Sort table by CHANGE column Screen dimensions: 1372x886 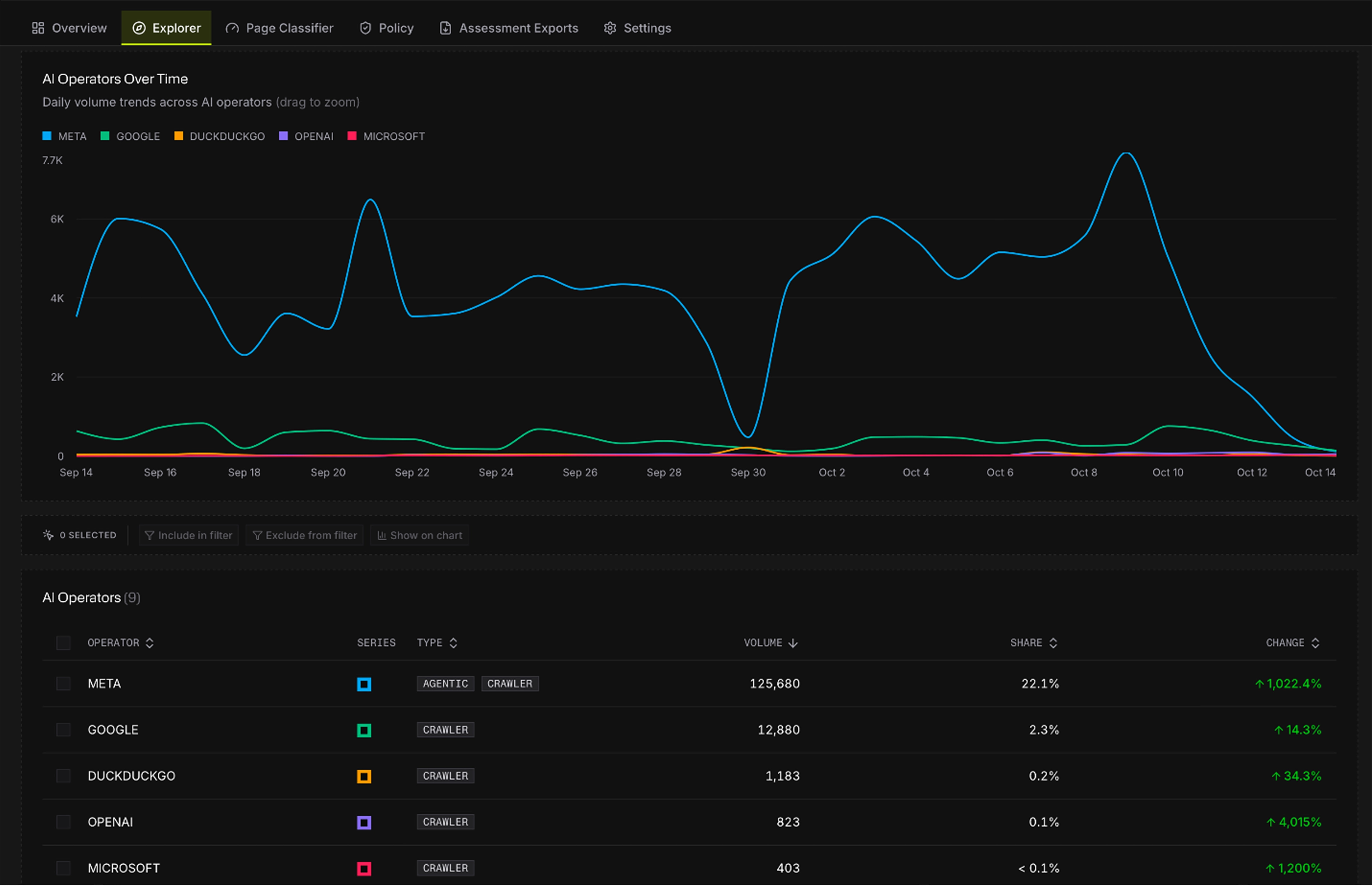click(1293, 643)
